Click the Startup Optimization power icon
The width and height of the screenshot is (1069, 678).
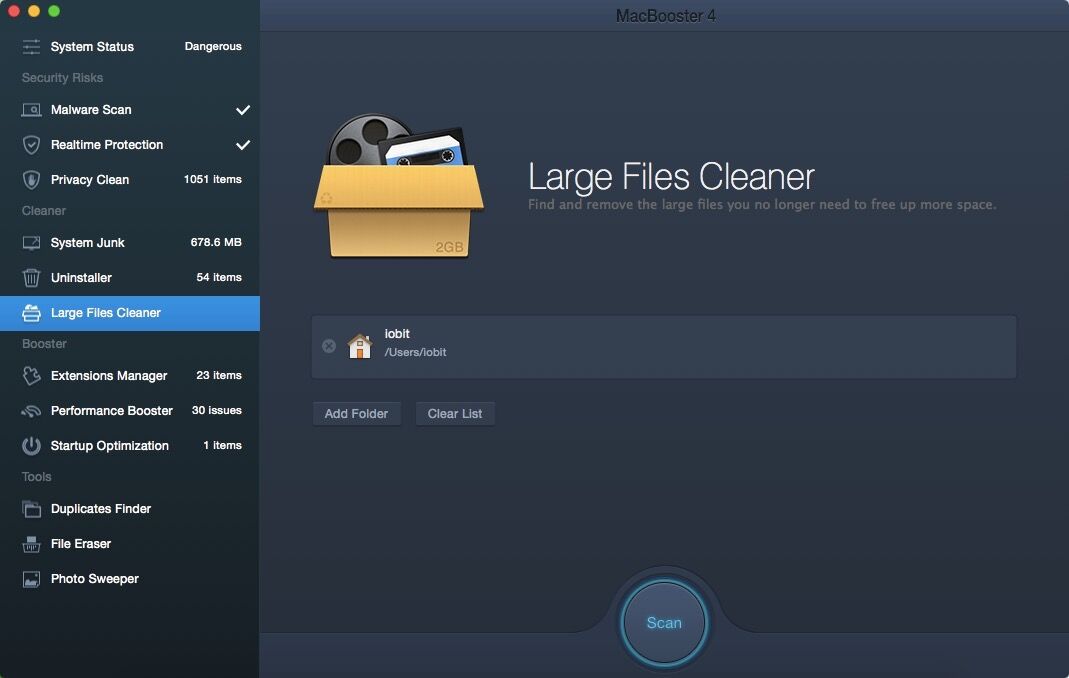pos(31,446)
